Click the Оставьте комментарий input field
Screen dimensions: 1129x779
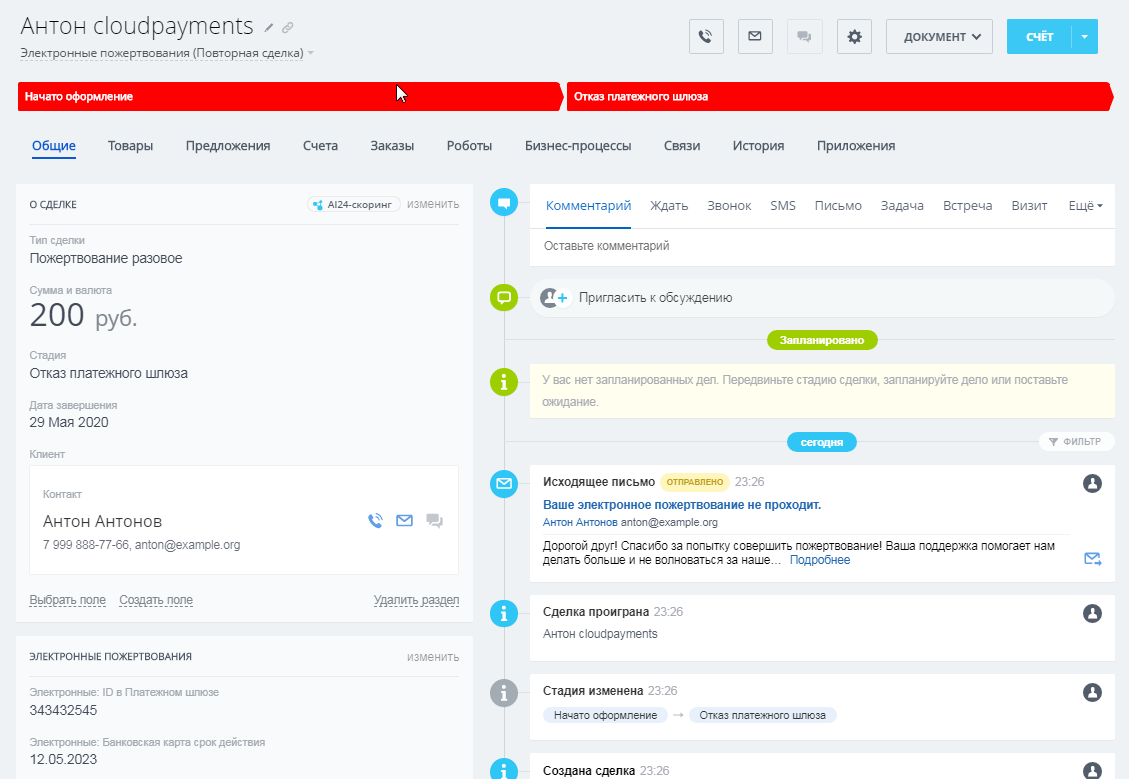(x=820, y=246)
